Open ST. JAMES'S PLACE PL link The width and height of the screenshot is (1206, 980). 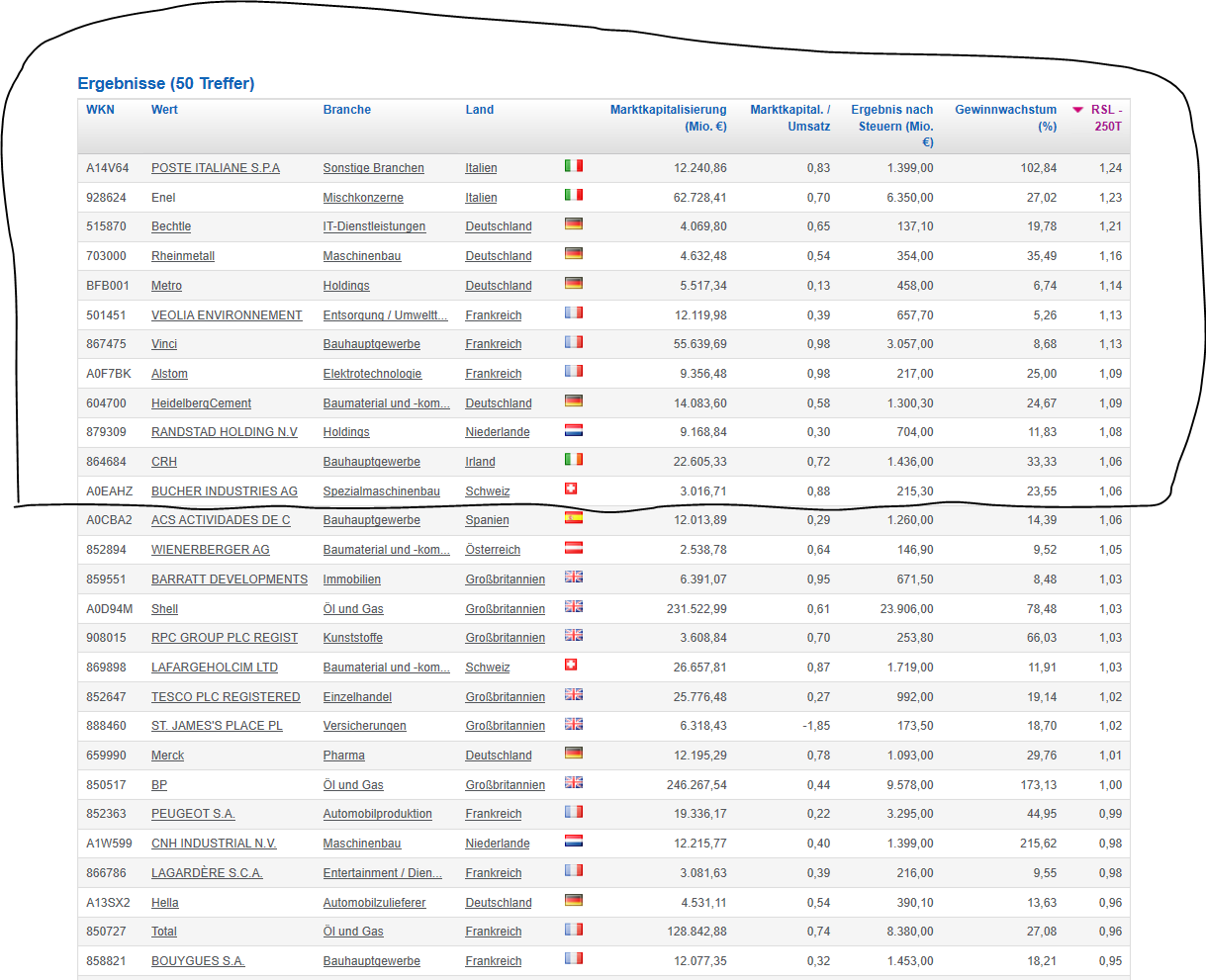click(x=217, y=726)
